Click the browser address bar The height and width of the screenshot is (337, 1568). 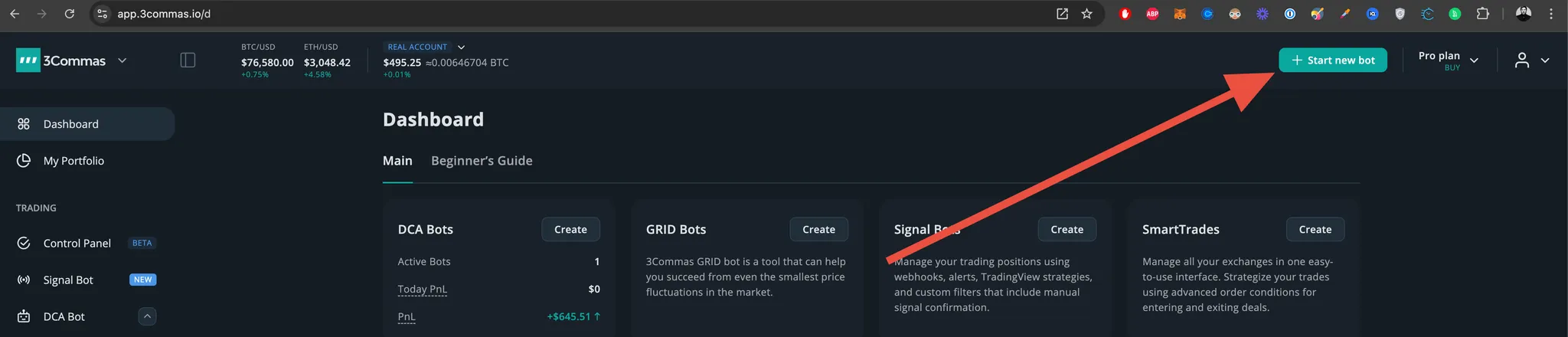click(536, 14)
